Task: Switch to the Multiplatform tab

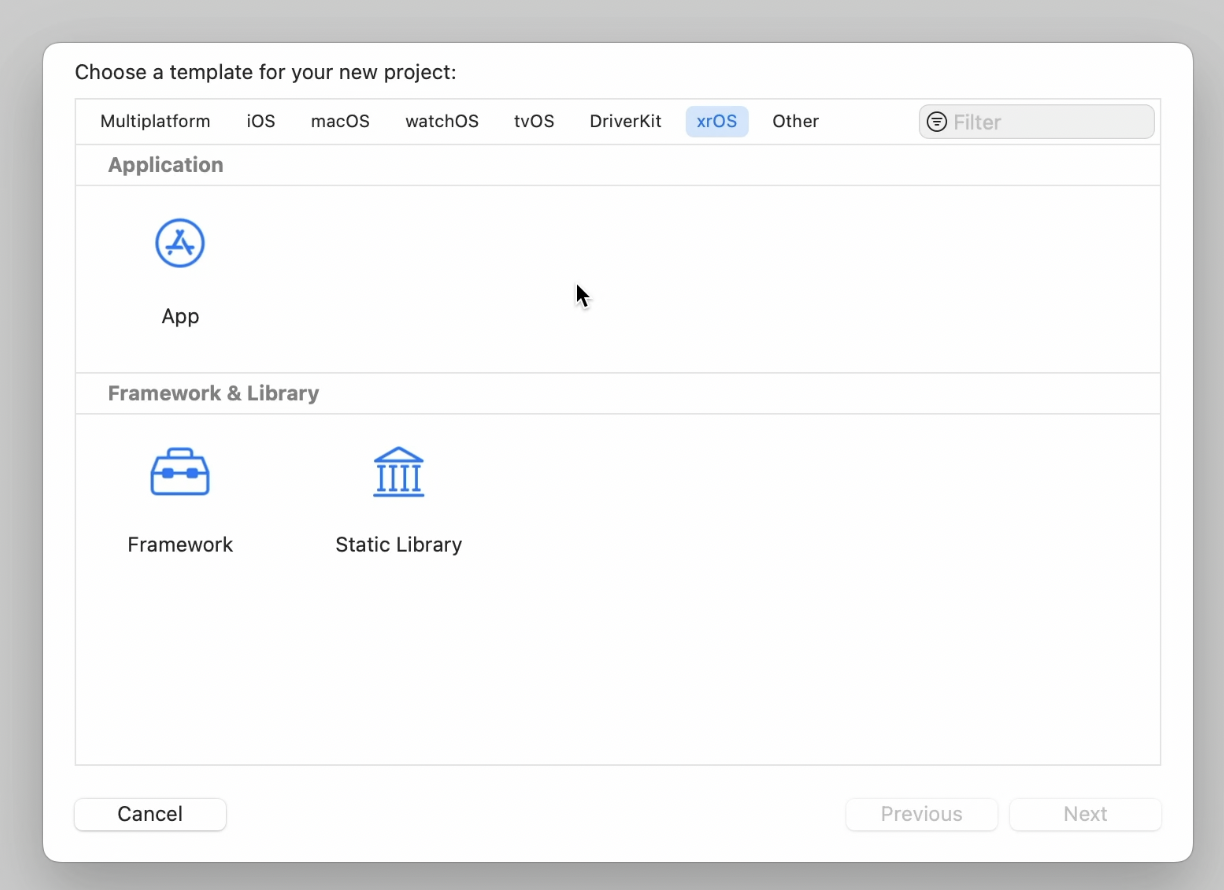Action: [155, 121]
